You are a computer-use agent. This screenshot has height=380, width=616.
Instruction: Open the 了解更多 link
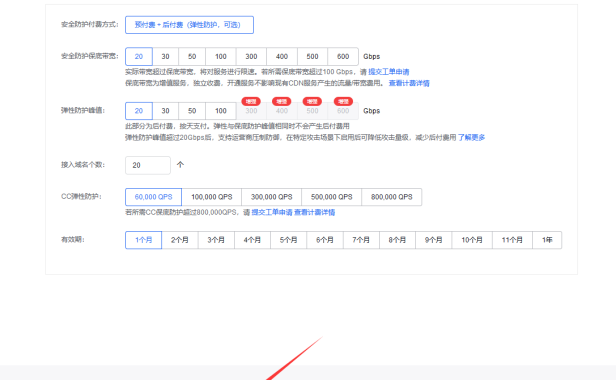click(x=471, y=138)
